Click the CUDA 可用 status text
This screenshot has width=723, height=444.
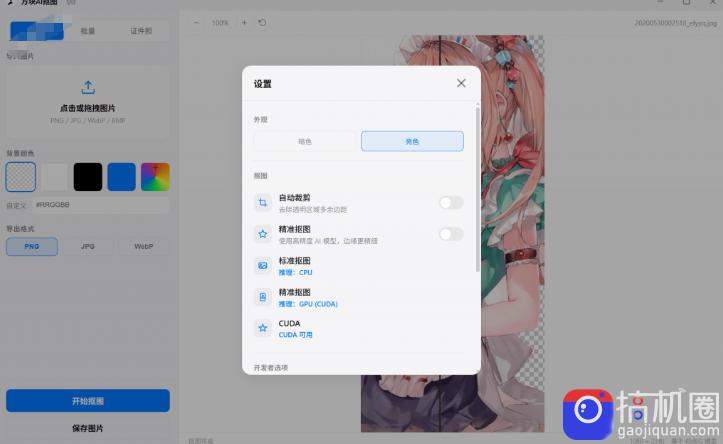[x=295, y=335]
